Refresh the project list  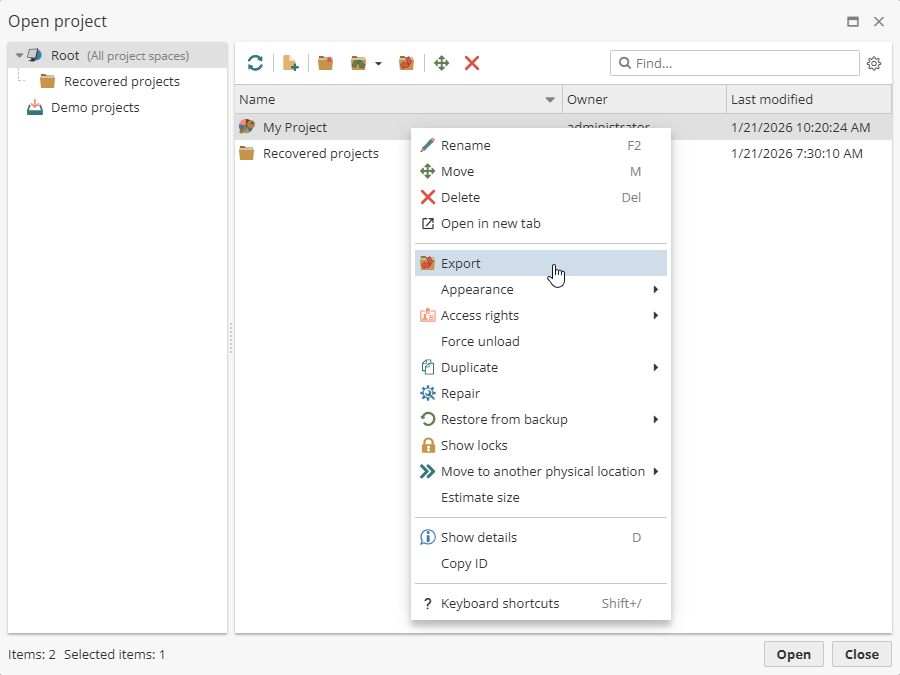(x=255, y=63)
